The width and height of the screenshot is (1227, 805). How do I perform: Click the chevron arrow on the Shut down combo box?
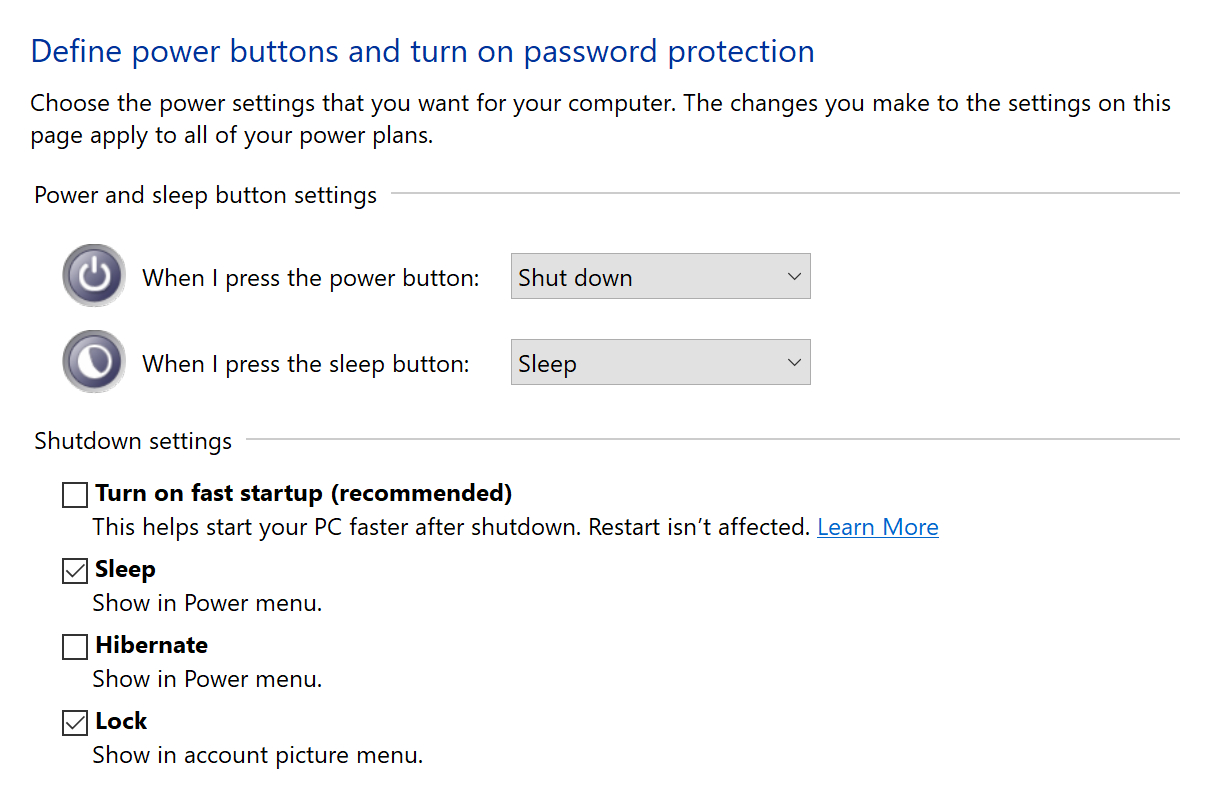(794, 277)
